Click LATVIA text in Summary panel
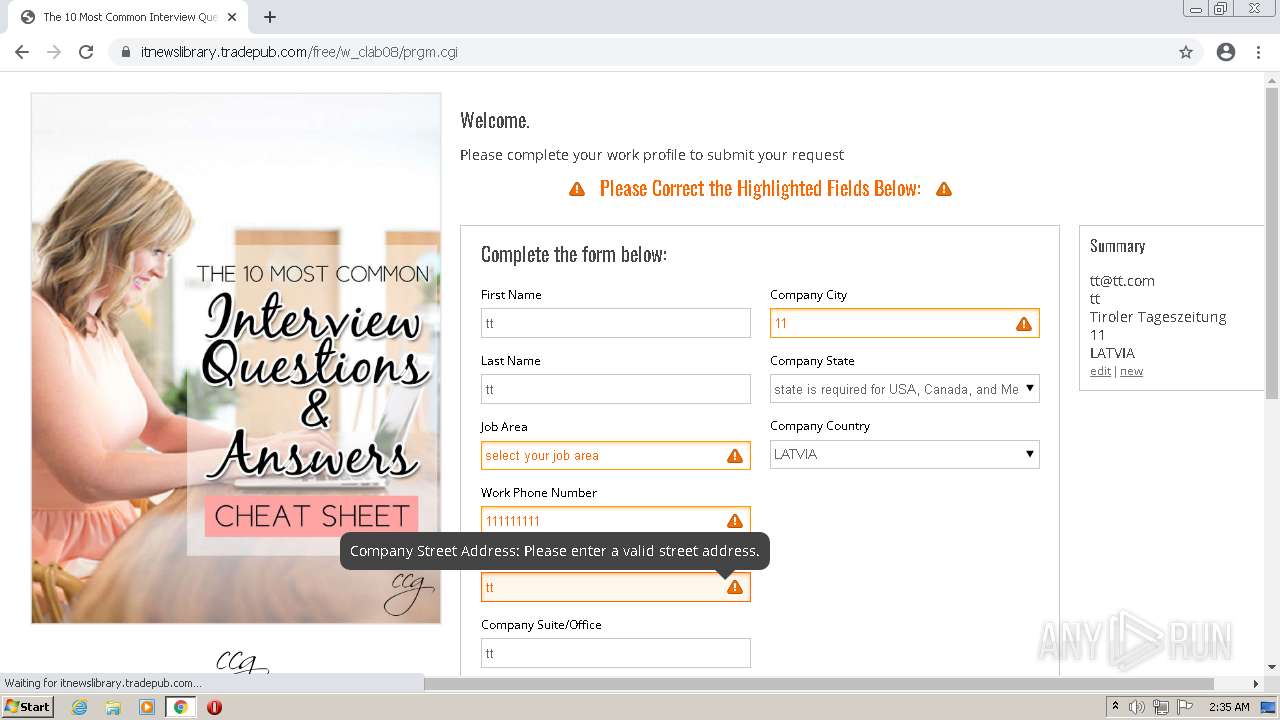1280x720 pixels. [1112, 353]
